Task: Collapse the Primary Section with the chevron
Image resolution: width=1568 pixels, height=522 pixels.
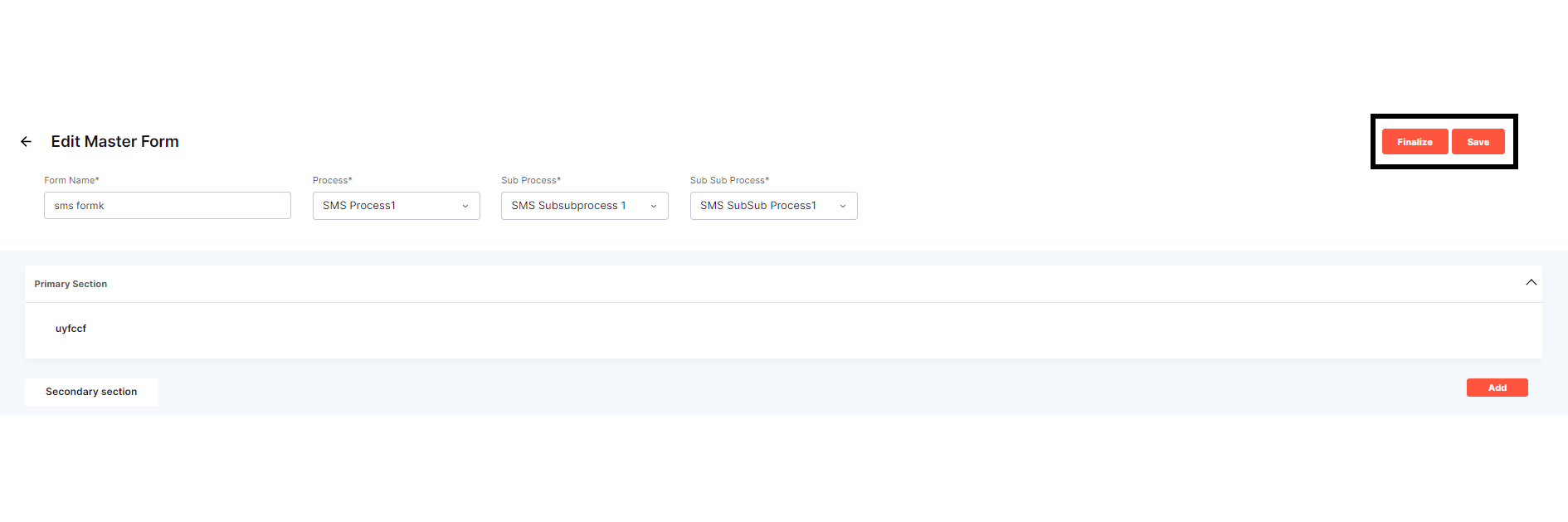Action: [x=1531, y=283]
